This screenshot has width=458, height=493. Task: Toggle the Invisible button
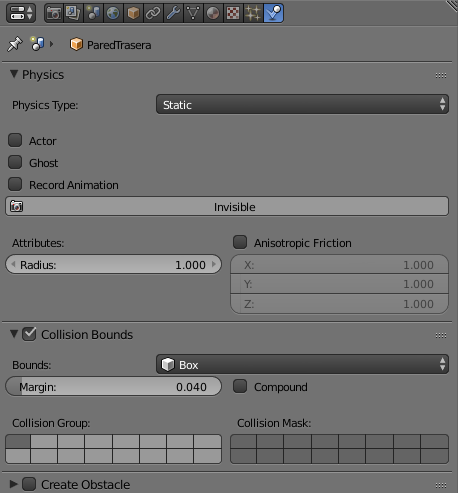click(x=227, y=206)
